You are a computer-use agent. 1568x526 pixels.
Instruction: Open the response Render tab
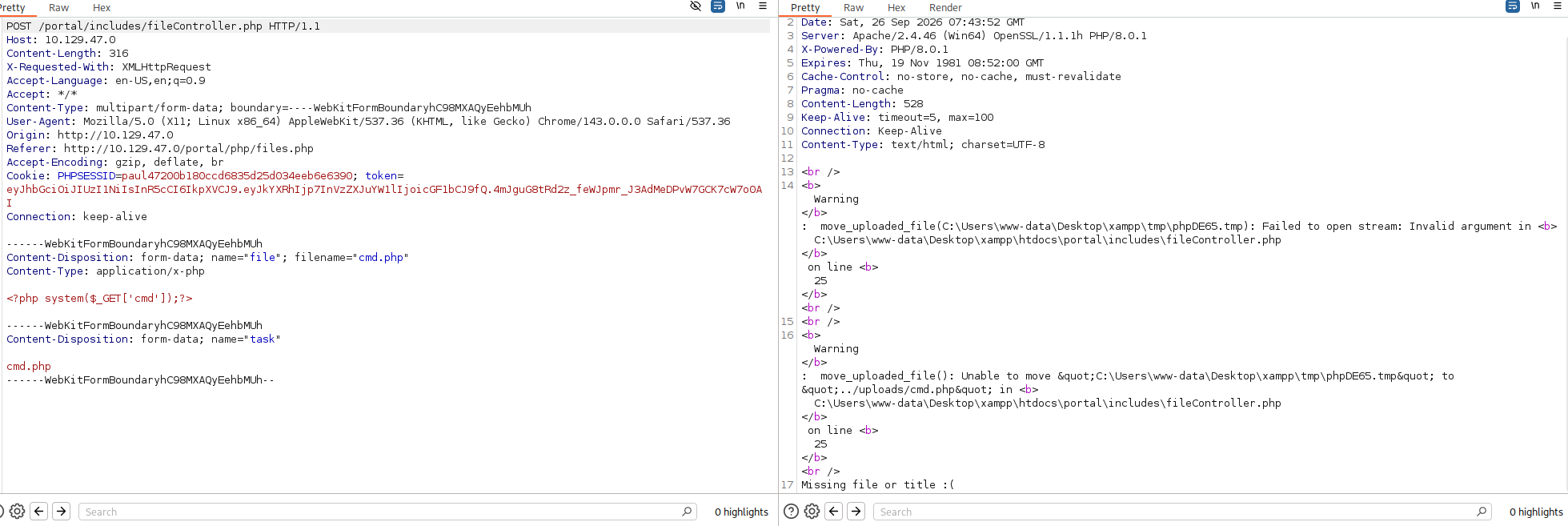point(945,7)
